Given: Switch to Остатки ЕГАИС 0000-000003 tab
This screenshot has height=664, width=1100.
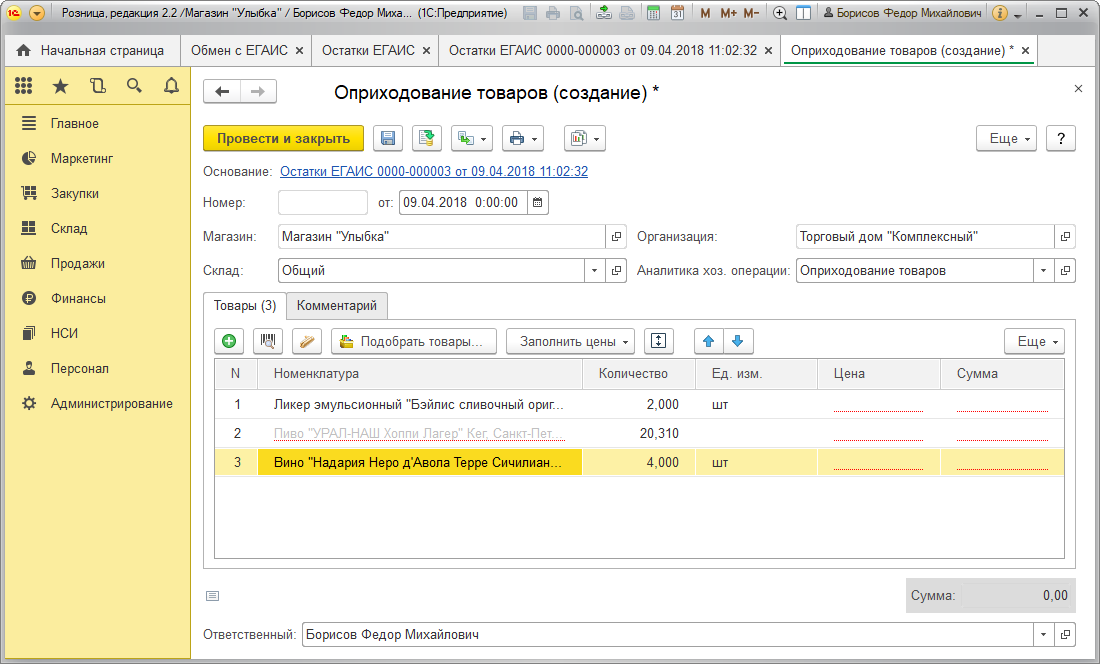Looking at the screenshot, I should click(603, 50).
